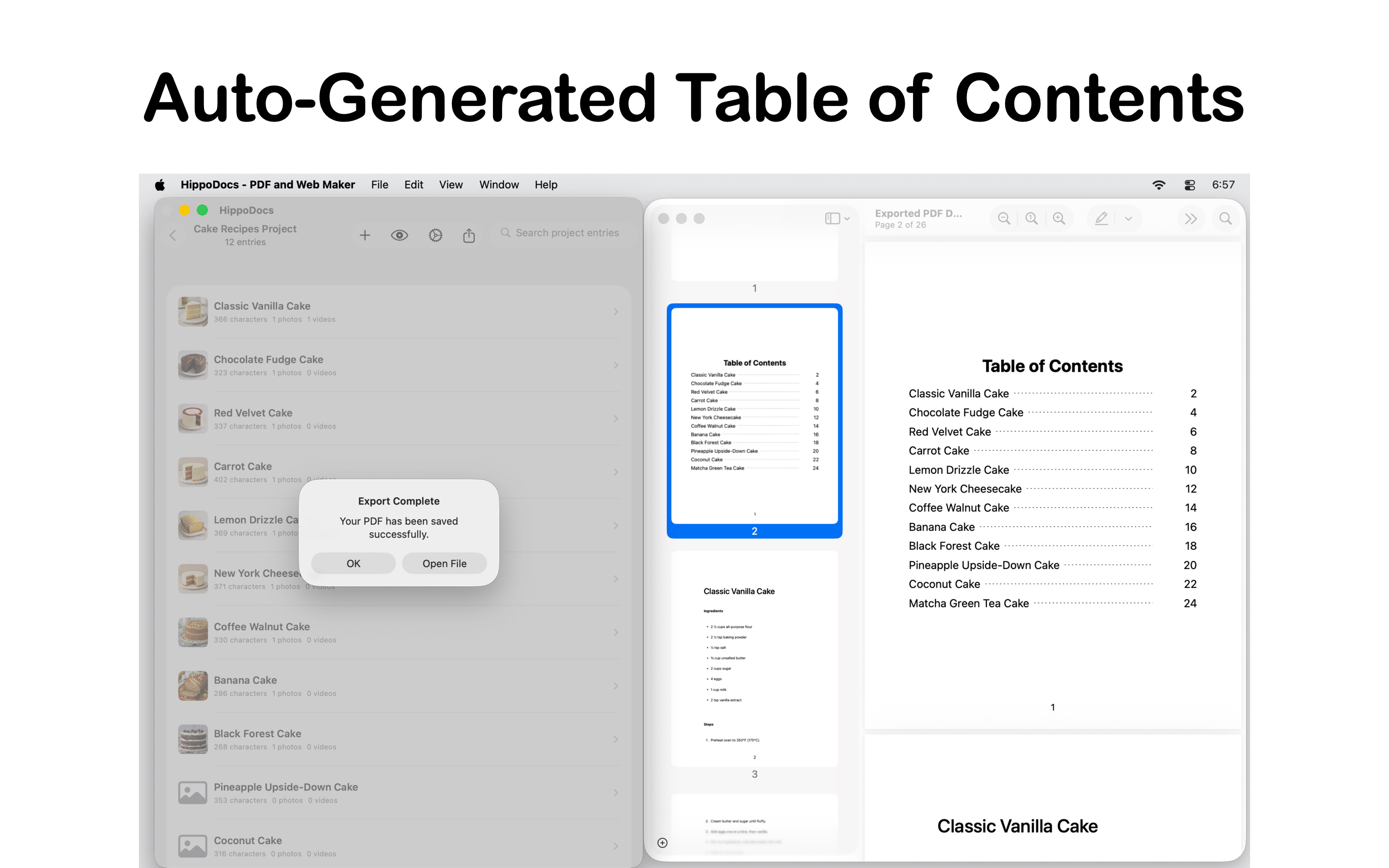Click HippoDocs window zoom button

(x=202, y=210)
